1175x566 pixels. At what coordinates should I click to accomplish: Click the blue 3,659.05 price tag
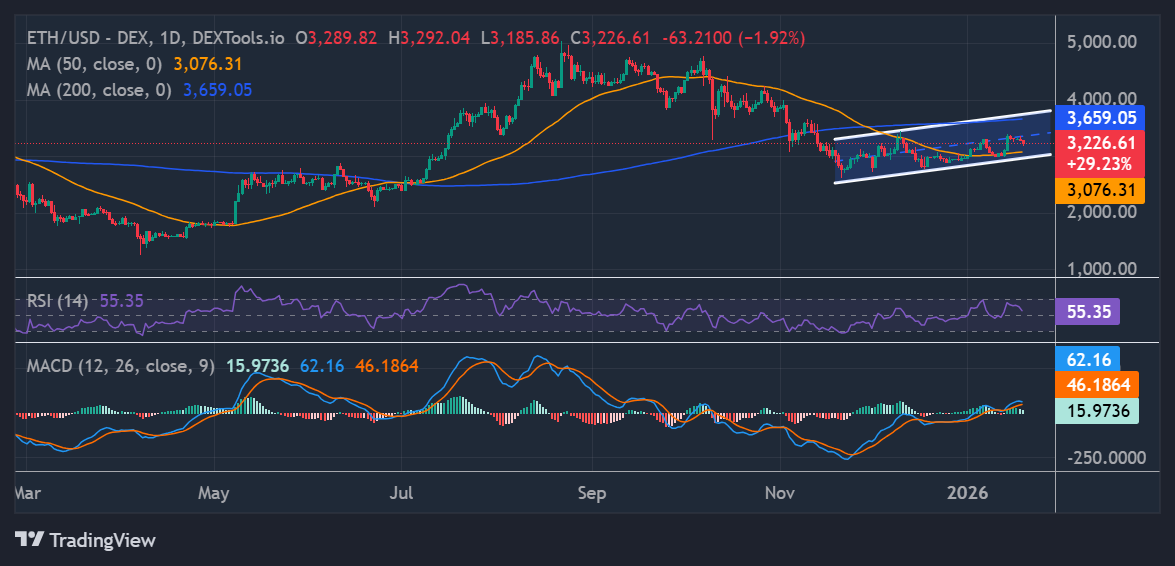coord(1100,119)
